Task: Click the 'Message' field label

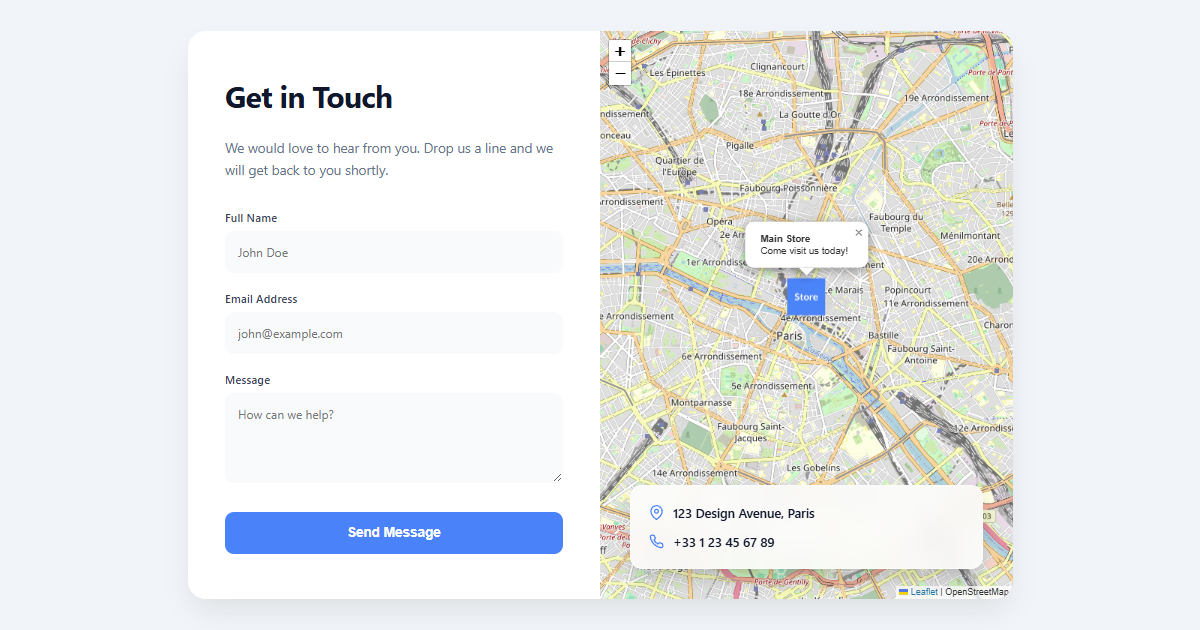Action: [248, 380]
